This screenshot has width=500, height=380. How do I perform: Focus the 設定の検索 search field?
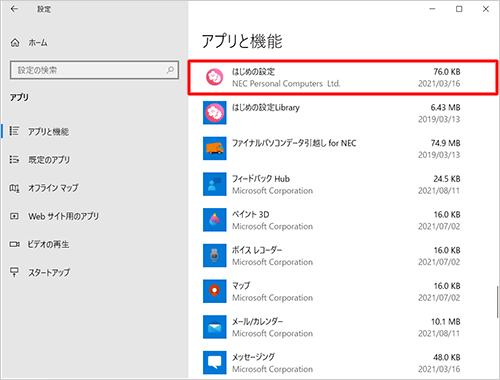tap(94, 70)
